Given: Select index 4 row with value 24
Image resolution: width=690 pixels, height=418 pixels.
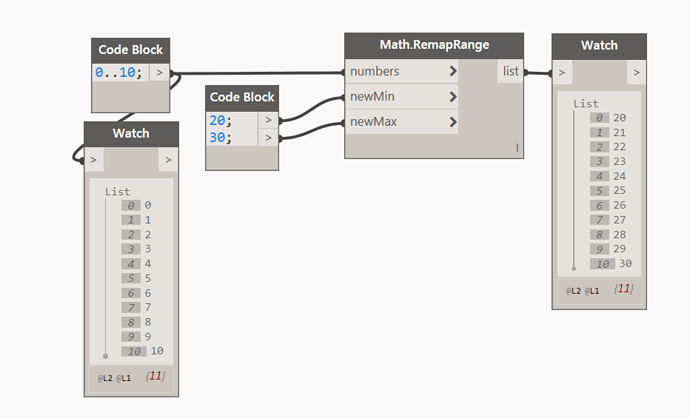Looking at the screenshot, I should click(608, 176).
